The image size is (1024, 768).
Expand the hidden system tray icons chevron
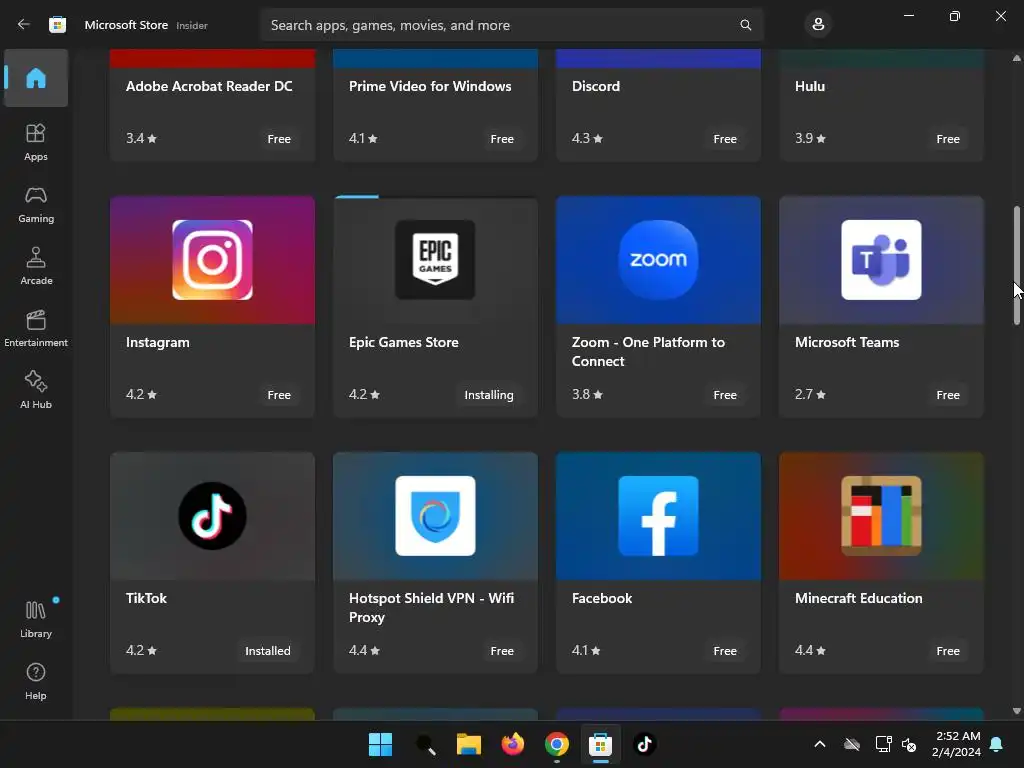[x=820, y=744]
